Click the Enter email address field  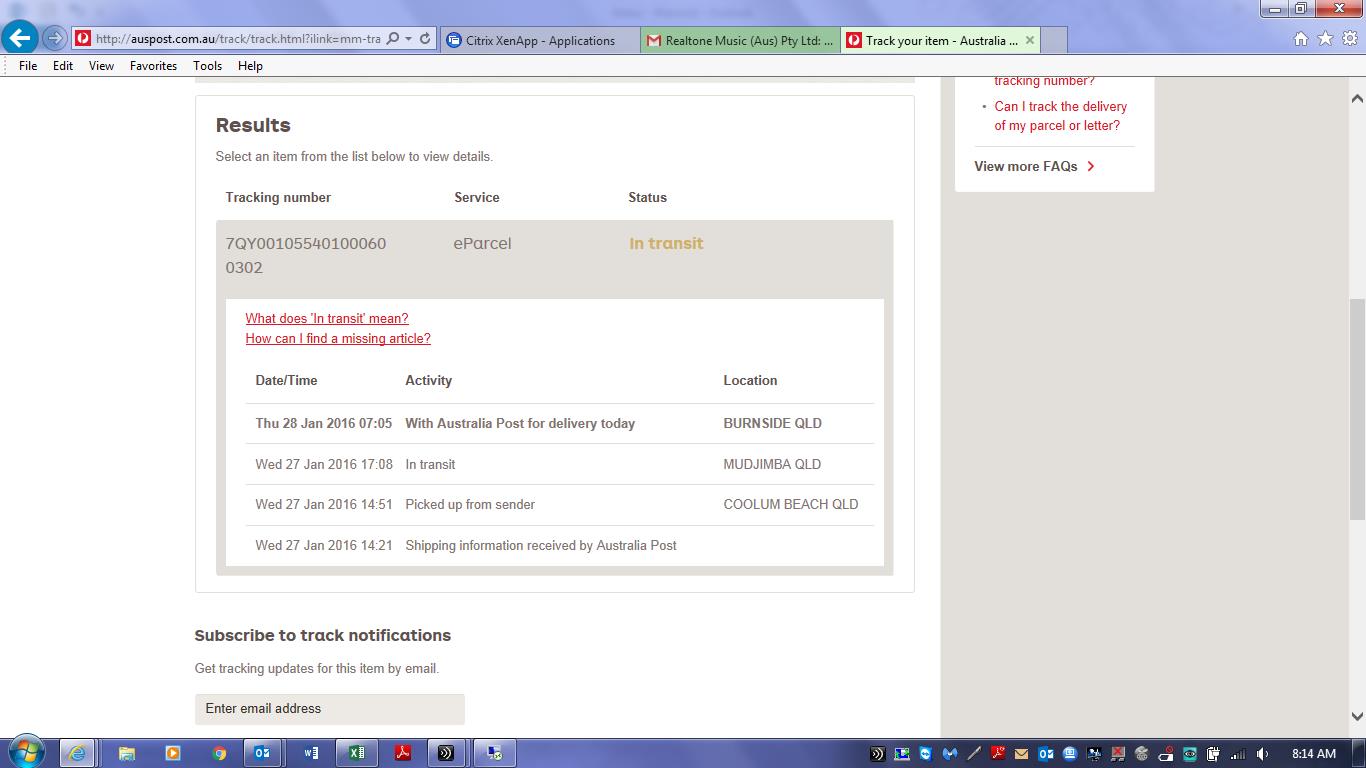[x=329, y=709]
